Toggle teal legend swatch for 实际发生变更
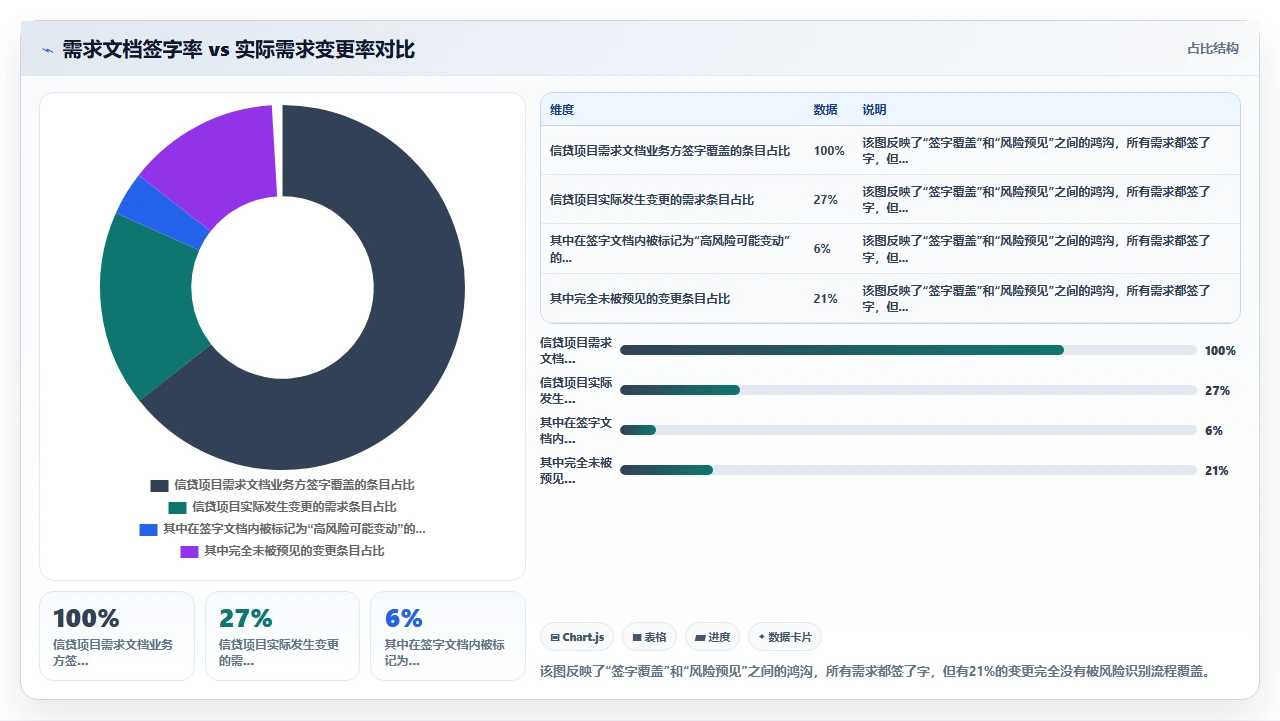 pos(177,507)
